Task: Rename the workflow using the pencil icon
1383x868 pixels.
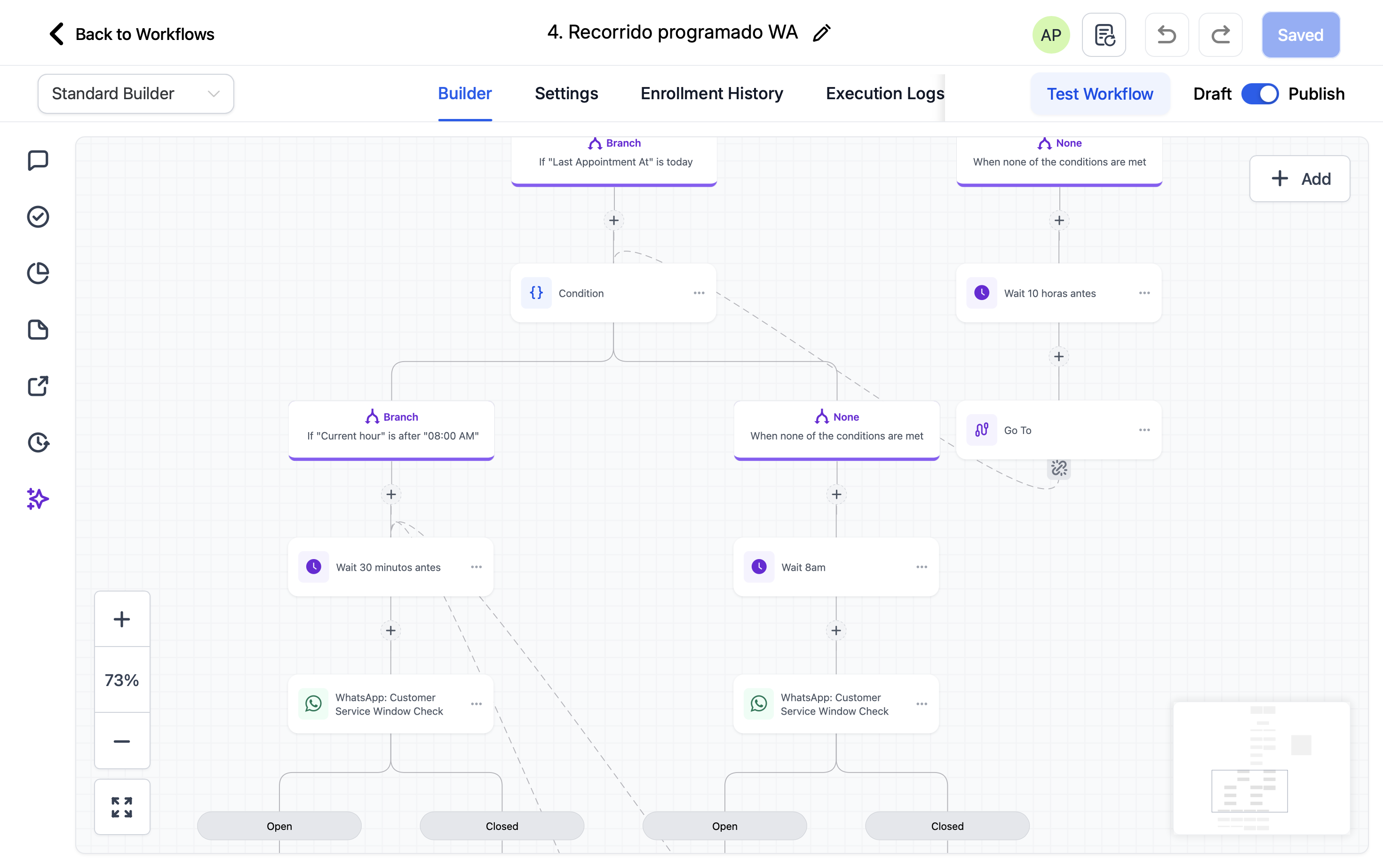Action: 821,33
